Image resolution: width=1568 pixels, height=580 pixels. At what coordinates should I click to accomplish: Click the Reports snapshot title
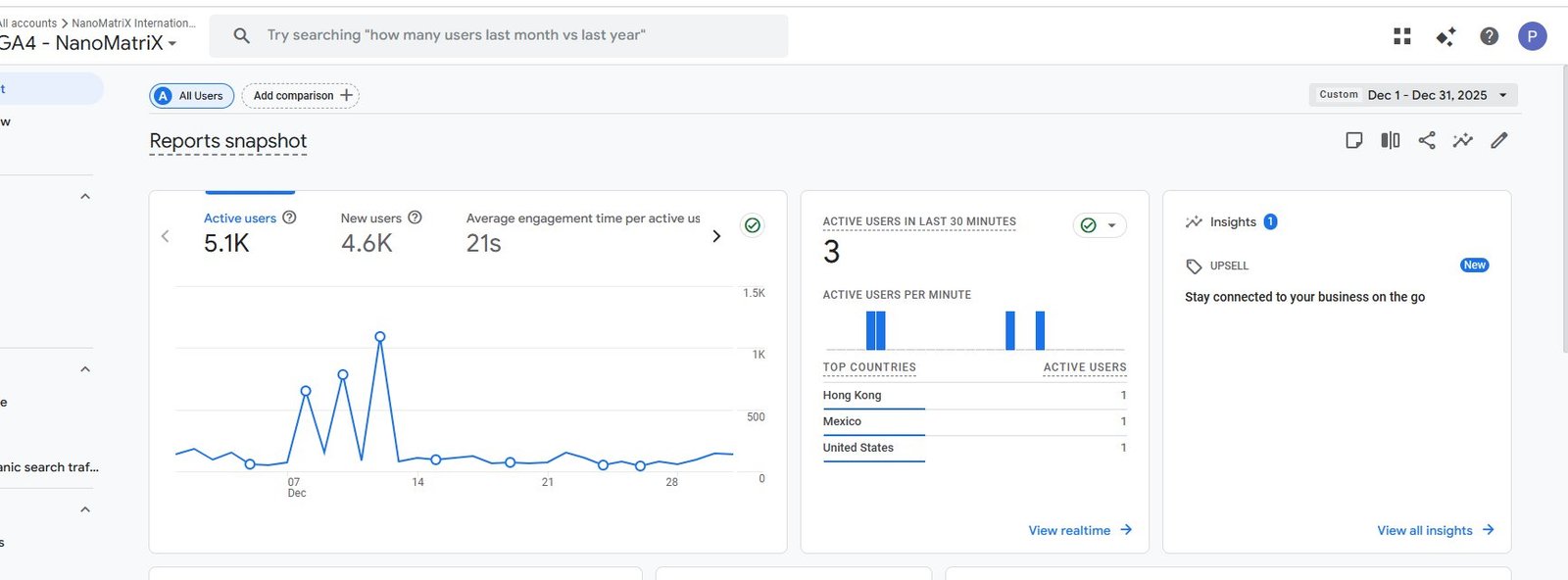point(227,141)
